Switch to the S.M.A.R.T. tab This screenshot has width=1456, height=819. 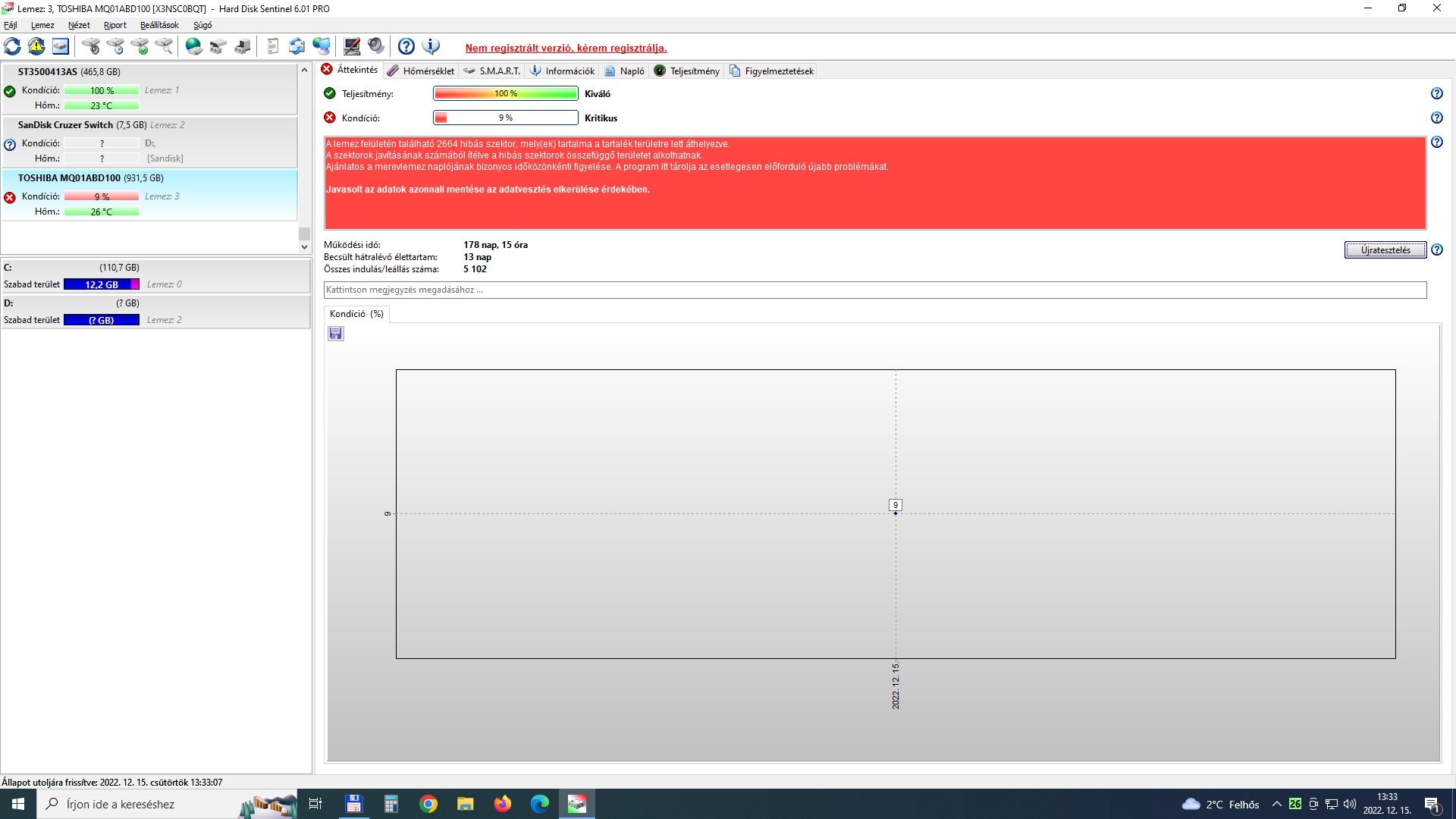(x=492, y=71)
